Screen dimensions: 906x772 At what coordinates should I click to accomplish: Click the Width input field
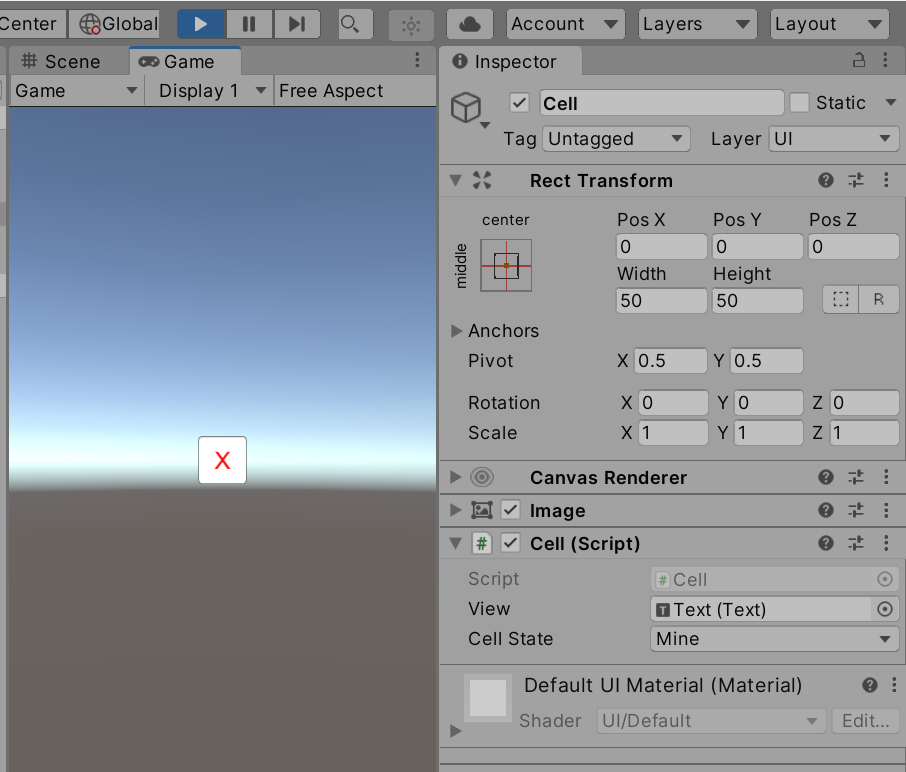click(660, 300)
